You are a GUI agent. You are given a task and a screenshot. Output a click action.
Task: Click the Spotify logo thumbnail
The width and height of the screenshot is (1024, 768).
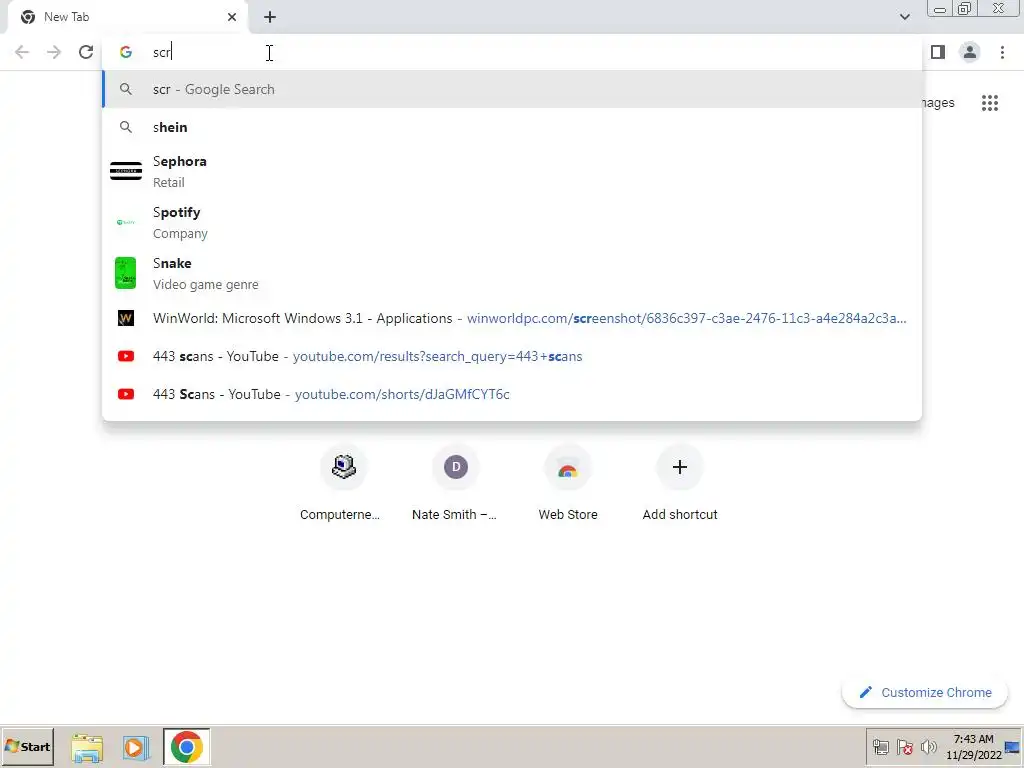[x=126, y=222]
